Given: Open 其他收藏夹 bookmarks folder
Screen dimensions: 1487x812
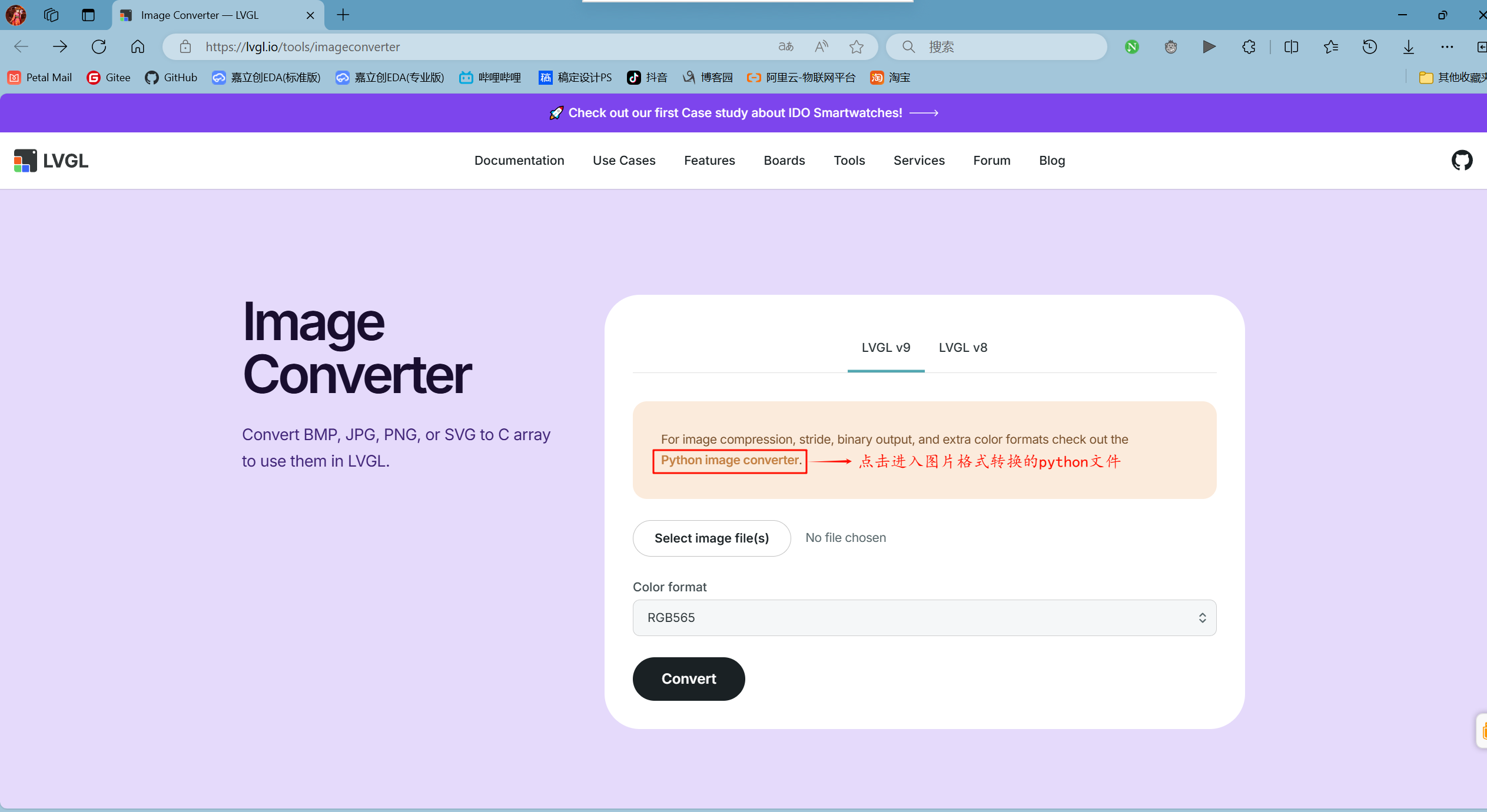Looking at the screenshot, I should [x=1452, y=78].
